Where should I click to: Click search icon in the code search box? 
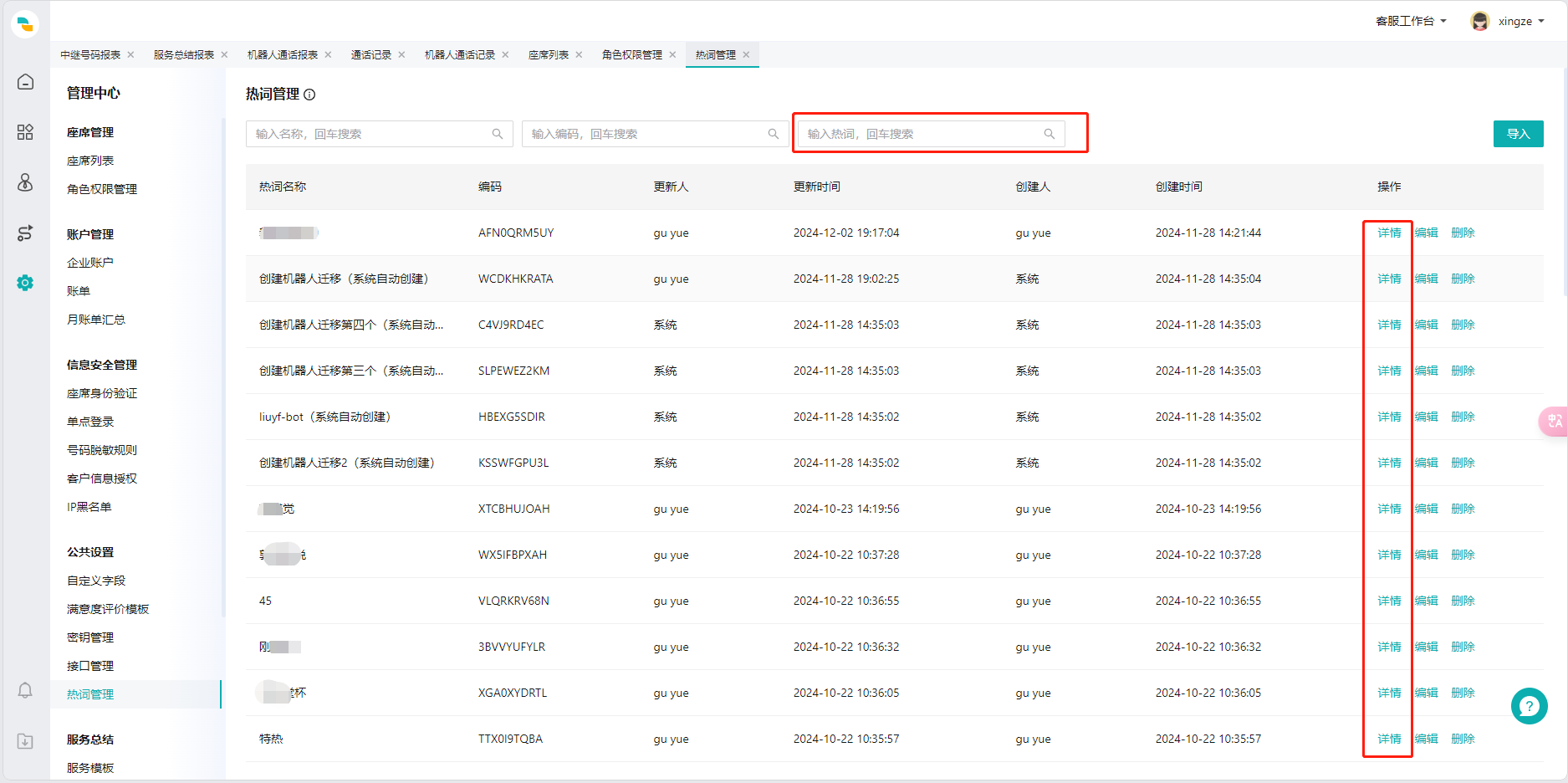point(774,134)
